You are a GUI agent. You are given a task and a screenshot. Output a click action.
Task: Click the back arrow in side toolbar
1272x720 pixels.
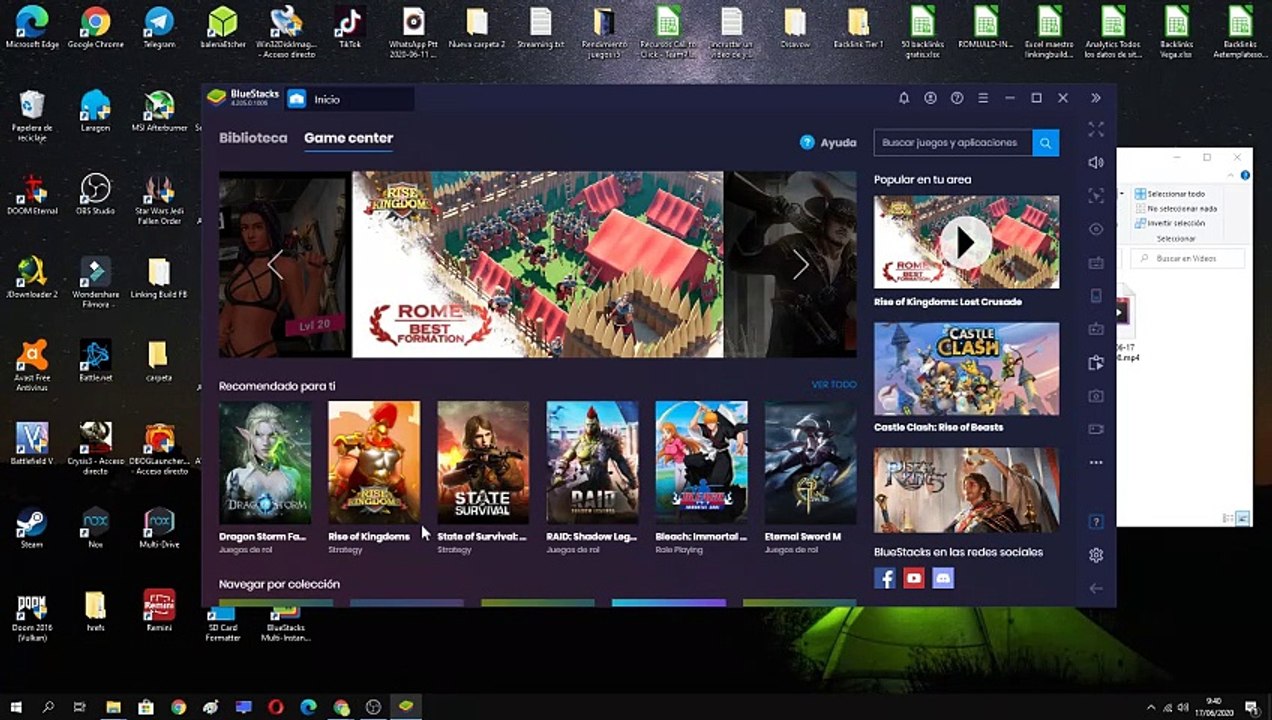click(x=1096, y=588)
